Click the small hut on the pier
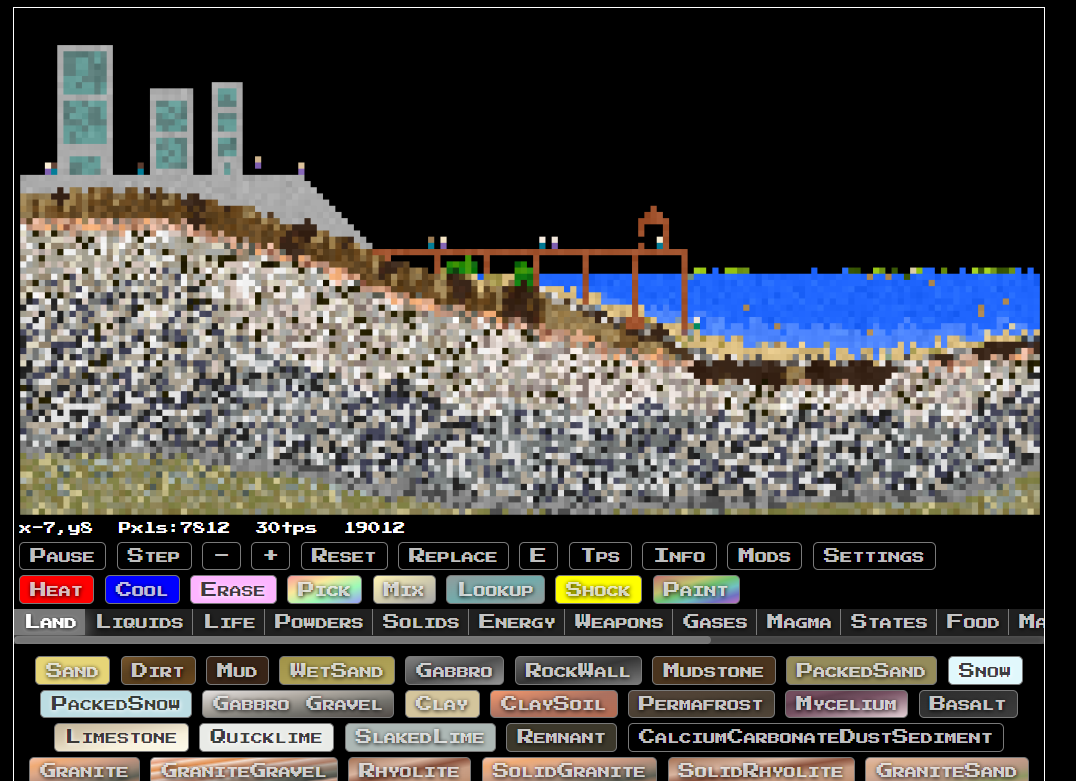The height and width of the screenshot is (781, 1076). tap(653, 228)
